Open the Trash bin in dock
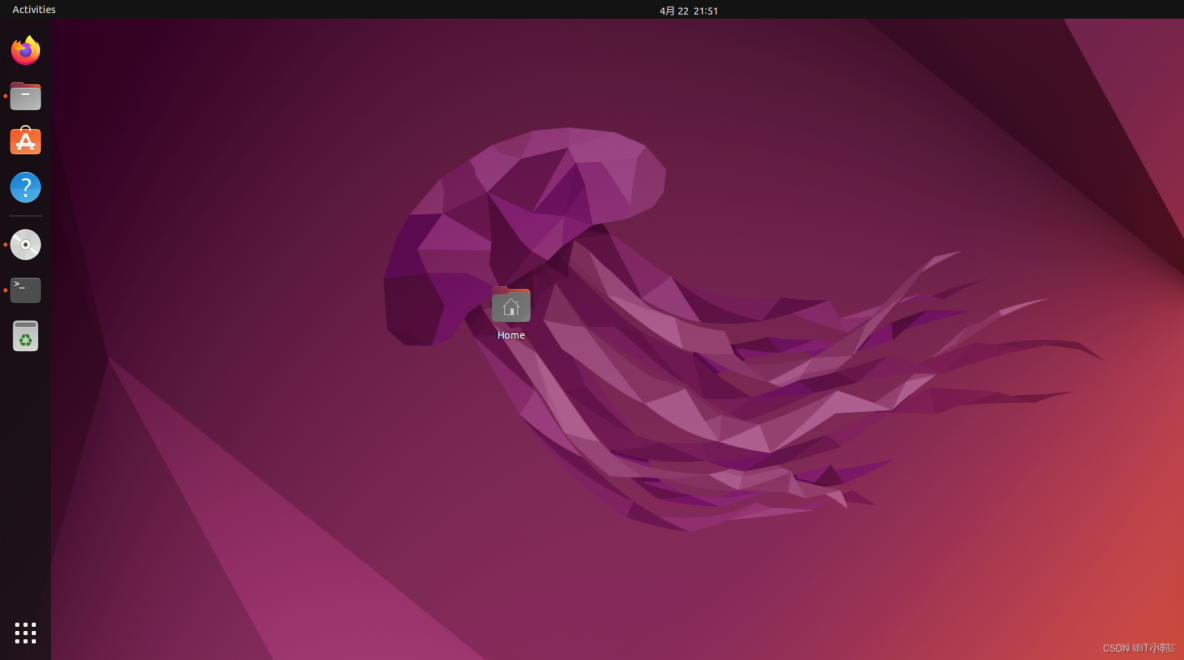This screenshot has width=1184, height=660. [25, 336]
